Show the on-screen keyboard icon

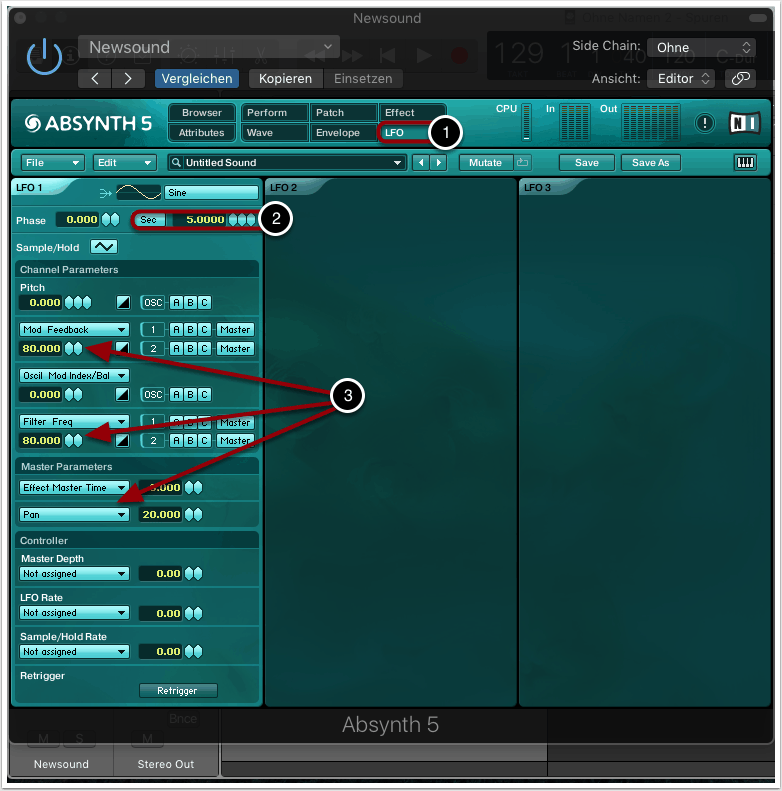[745, 162]
